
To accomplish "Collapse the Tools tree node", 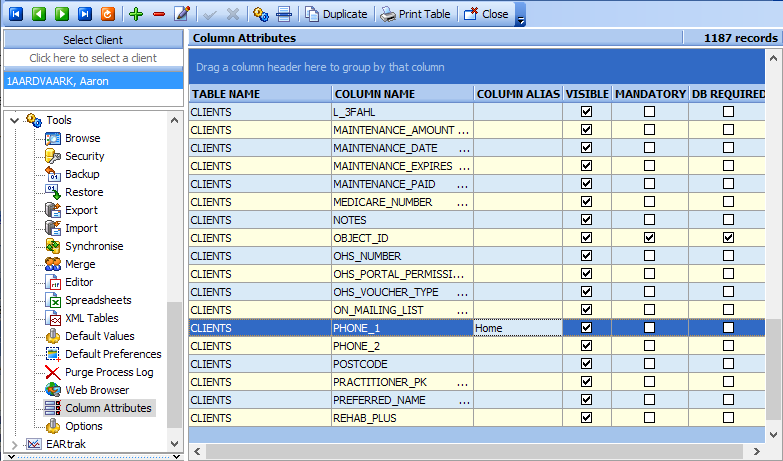I will 14,120.
